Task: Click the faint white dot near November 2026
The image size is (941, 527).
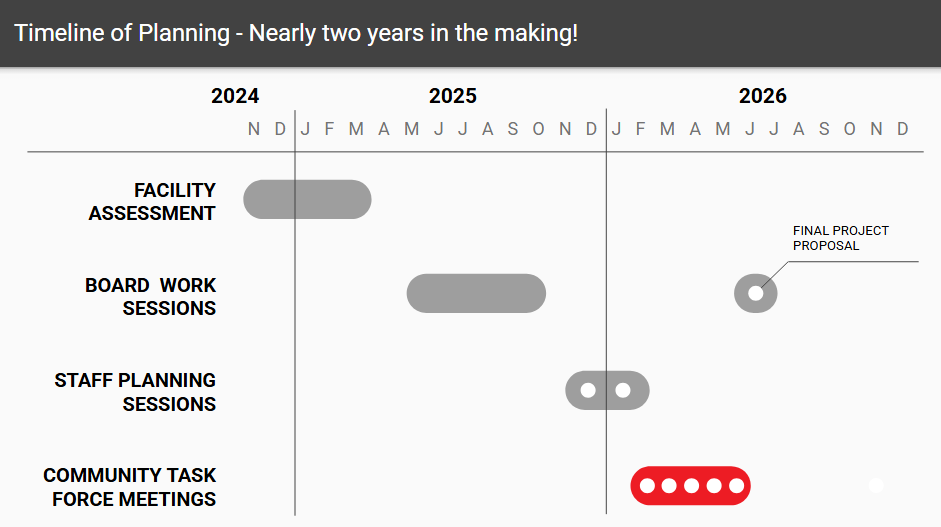Action: [876, 485]
